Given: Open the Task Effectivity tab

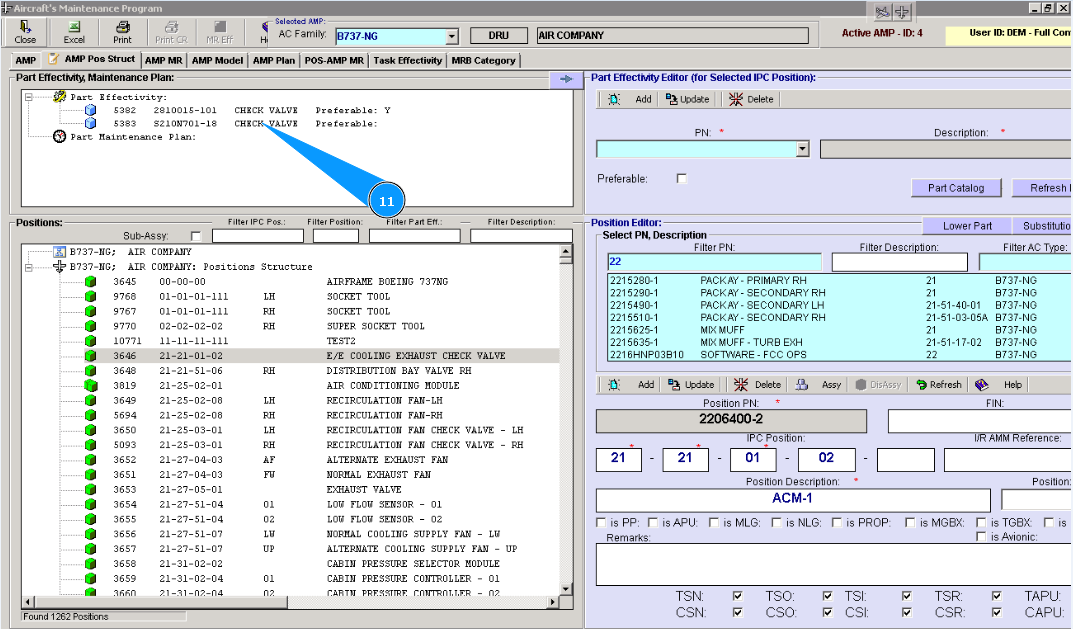Looking at the screenshot, I should pyautogui.click(x=407, y=60).
